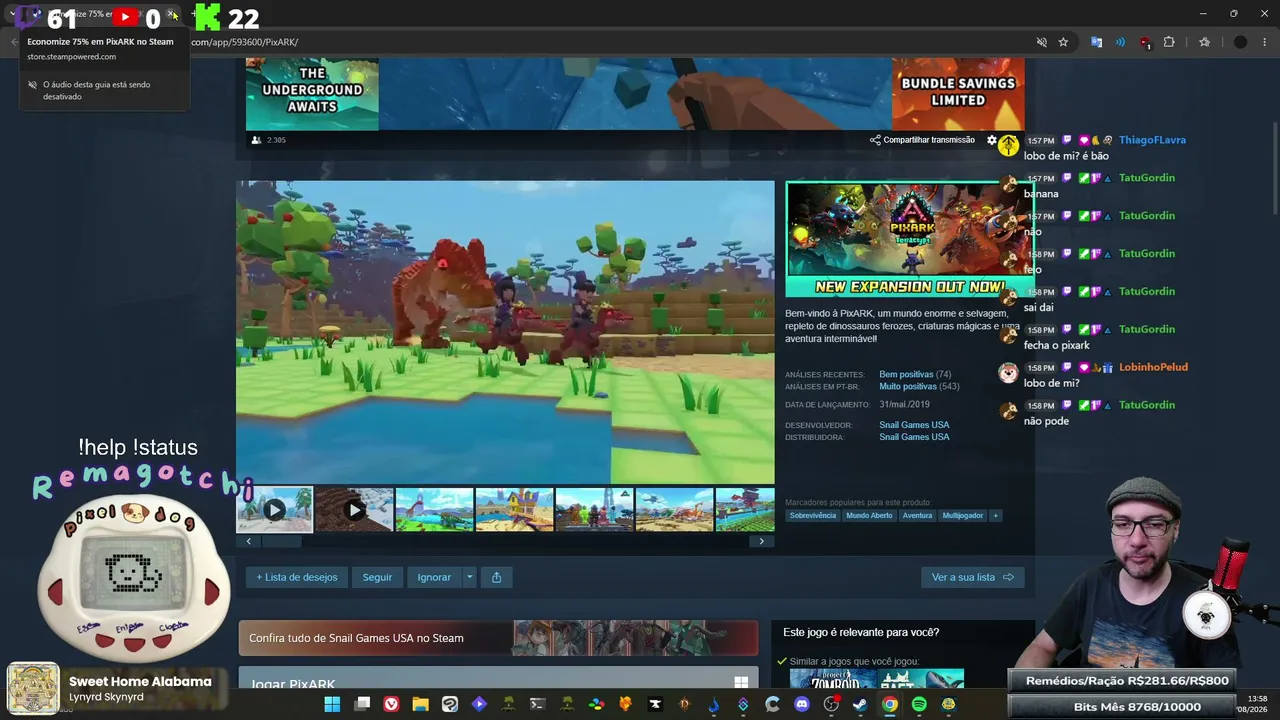Click Bundle Savings Limited banner

pyautogui.click(x=958, y=94)
